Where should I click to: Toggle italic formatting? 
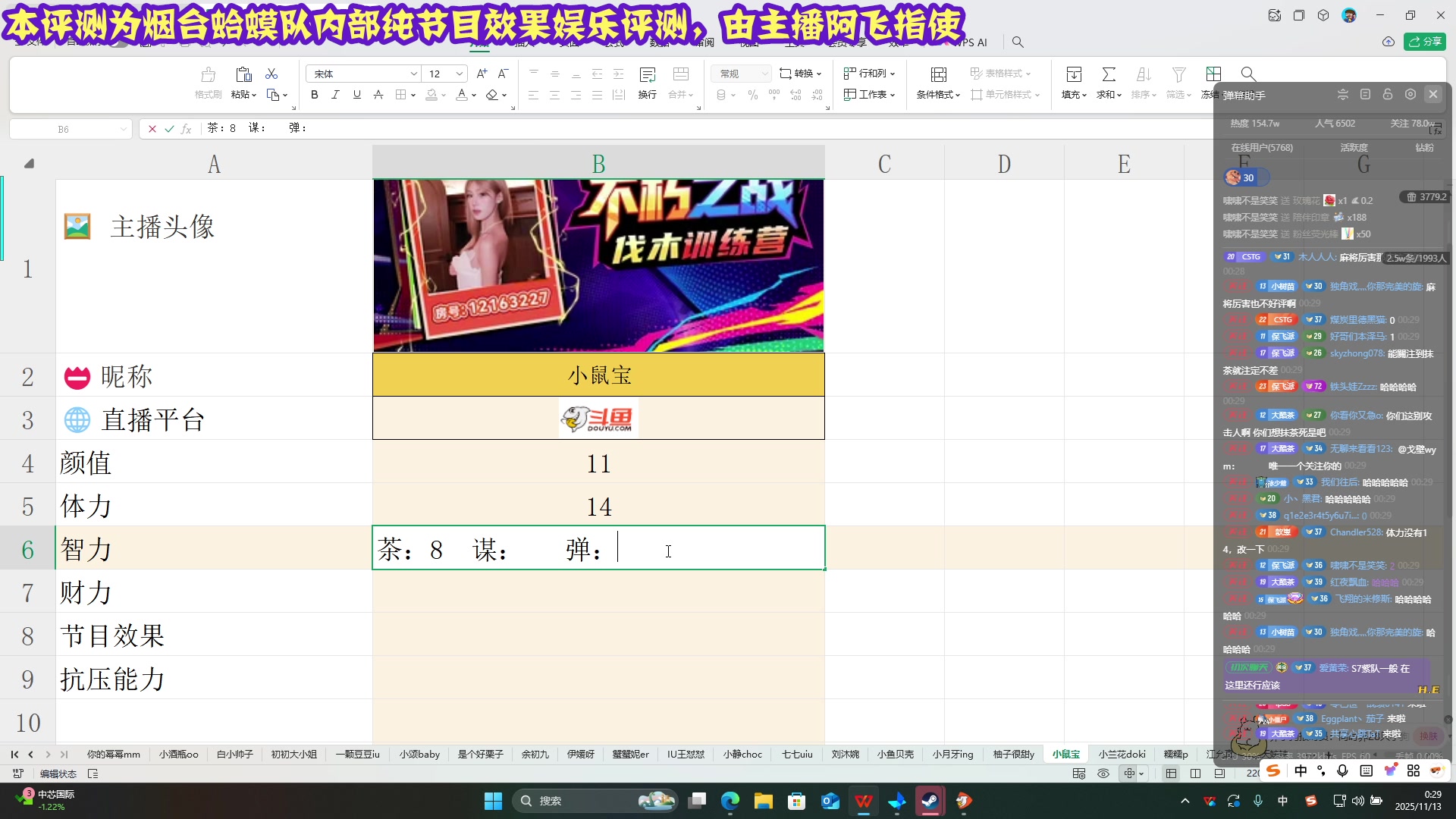click(335, 95)
